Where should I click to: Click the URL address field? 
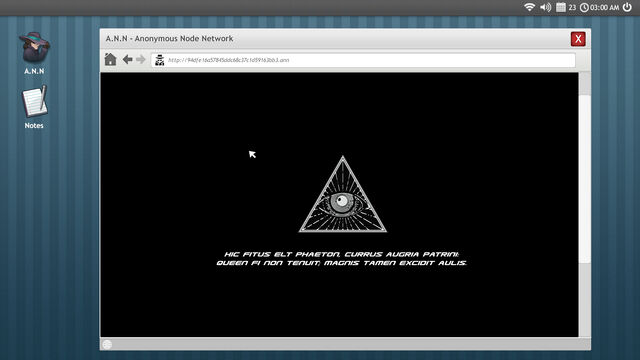tap(363, 60)
